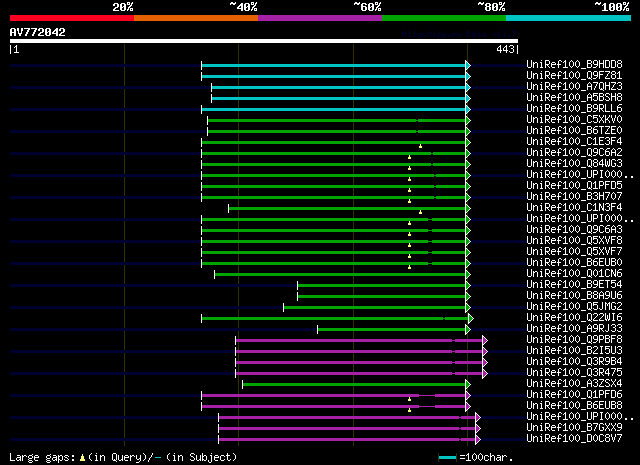This screenshot has width=640, height=465.
Task: Click the purple alignment bar for UniRef100_Q9PBF8
Action: (x=359, y=340)
